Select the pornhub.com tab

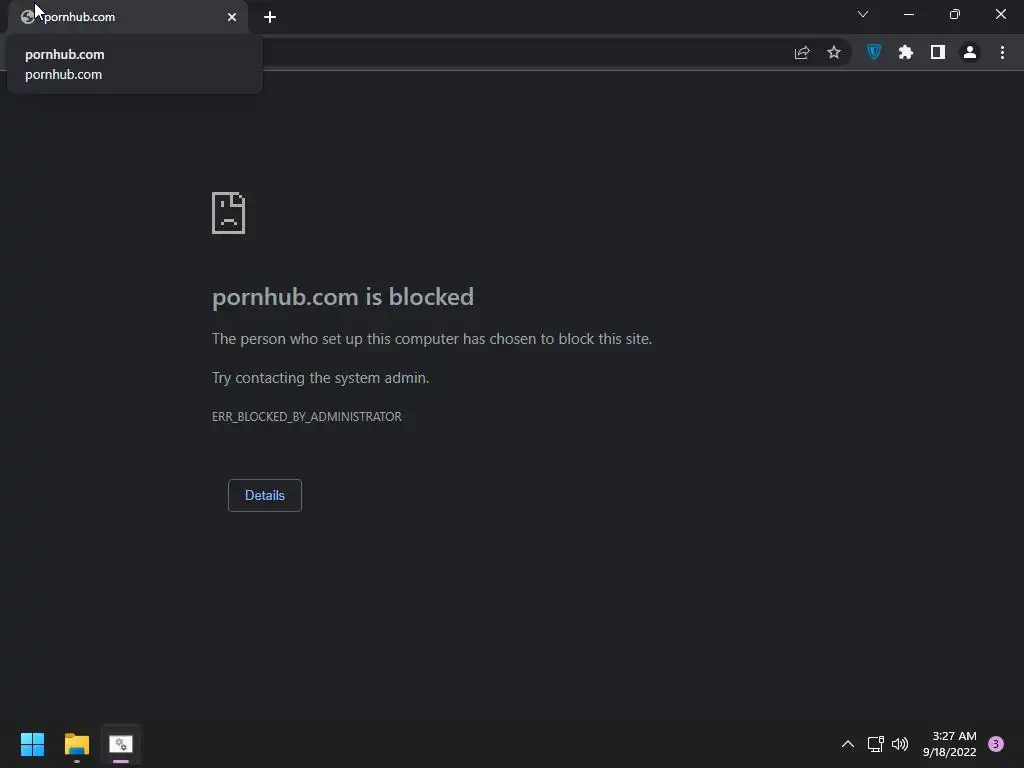(128, 17)
